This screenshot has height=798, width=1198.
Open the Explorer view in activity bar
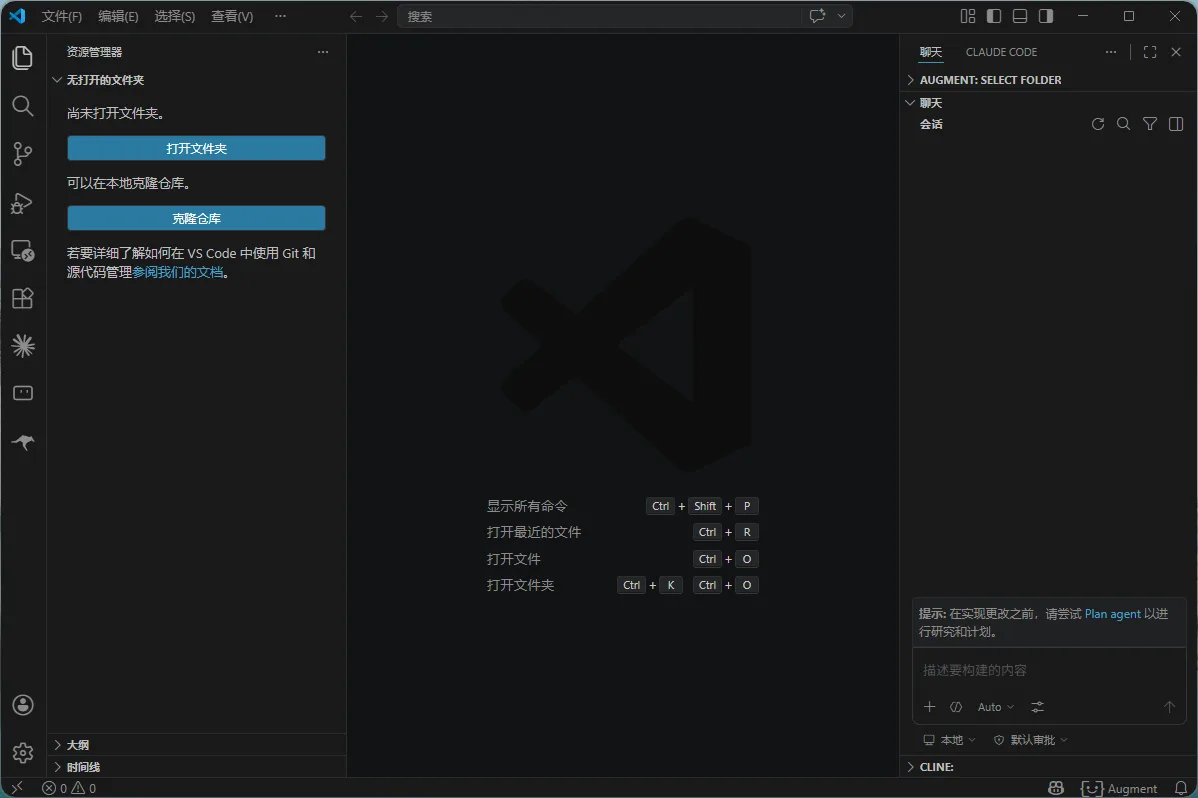click(23, 58)
